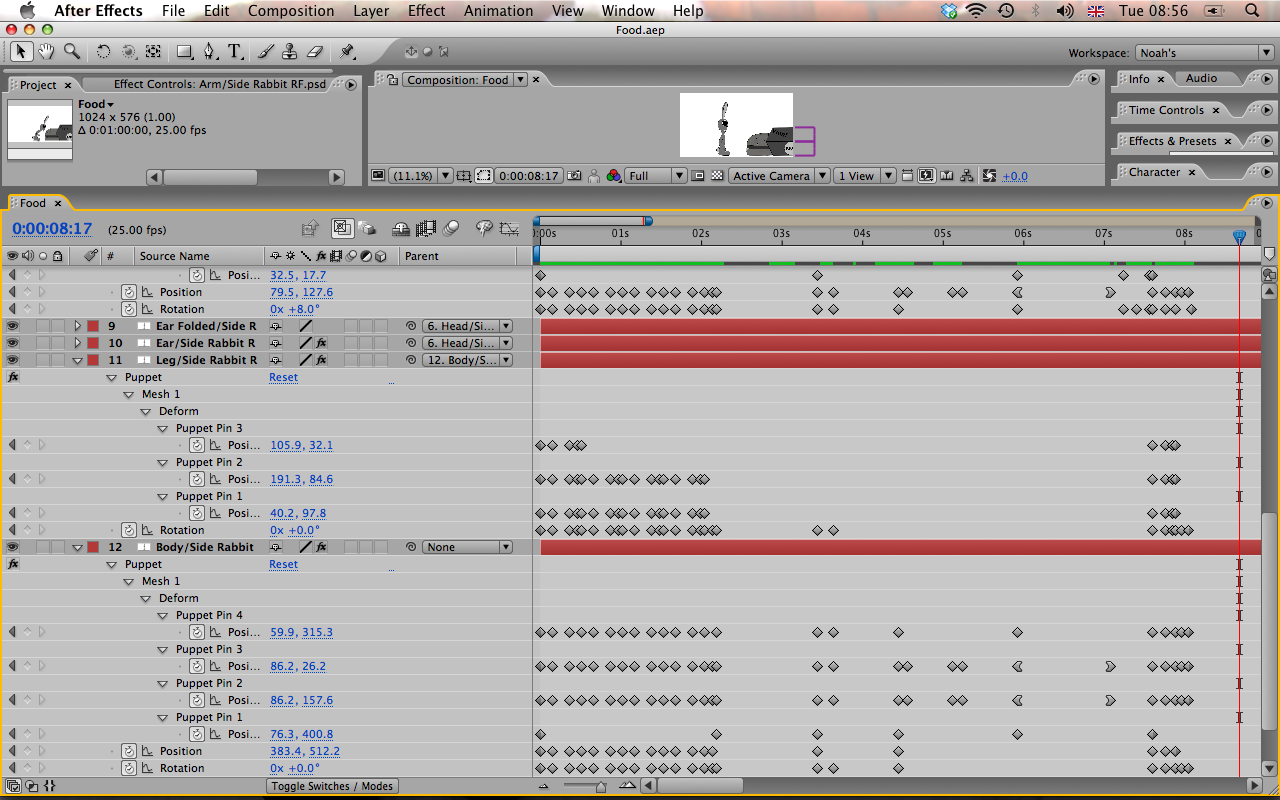Click Reset for Leg layer Puppet
1280x800 pixels.
(x=283, y=377)
